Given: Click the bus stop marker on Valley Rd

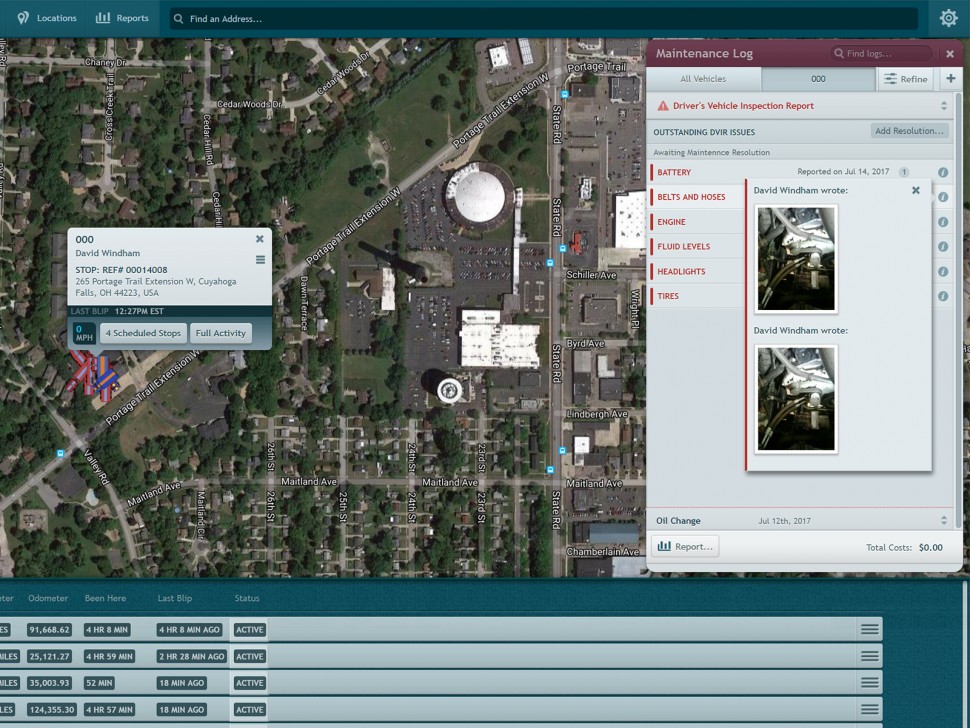Looking at the screenshot, I should pos(60,453).
